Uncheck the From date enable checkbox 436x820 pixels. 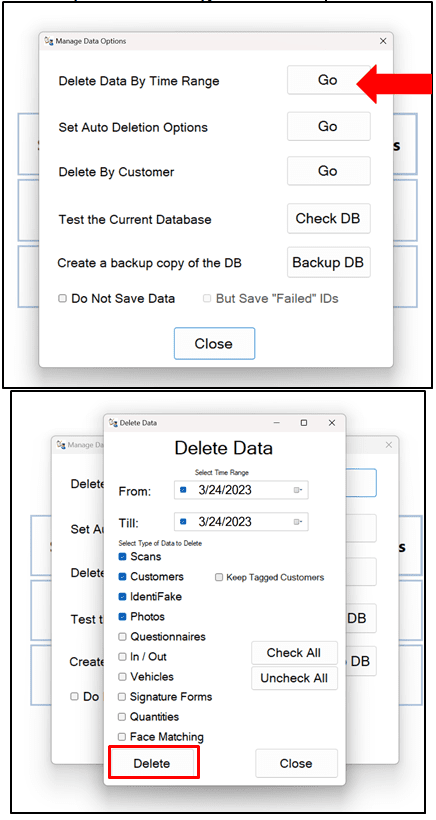(183, 490)
